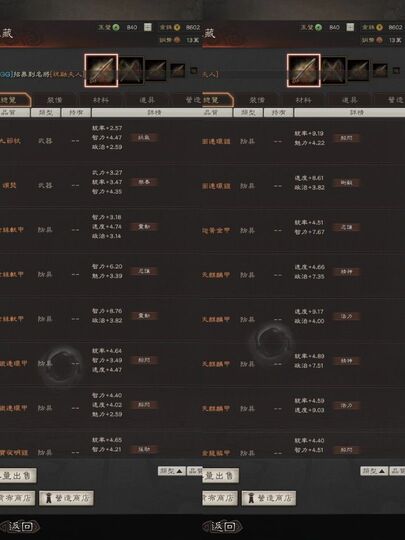Switch to the 裝備 tab in left copy
Screen dimensions: 405x540
[55, 100]
